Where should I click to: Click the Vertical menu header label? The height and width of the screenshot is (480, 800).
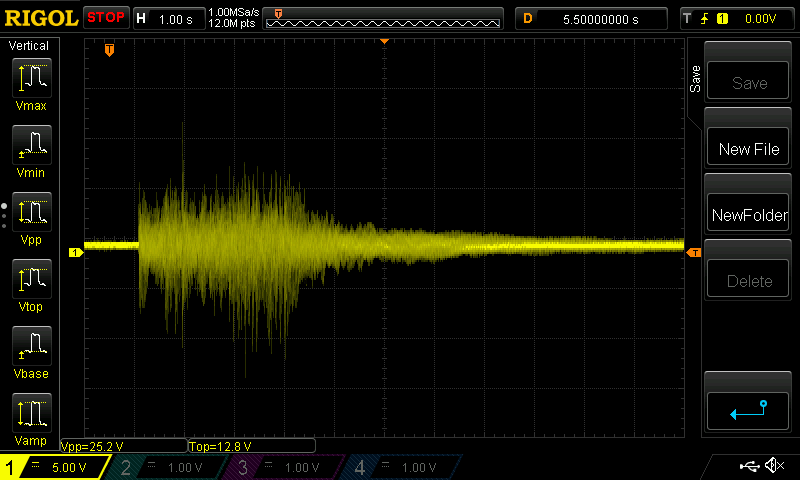pos(29,46)
